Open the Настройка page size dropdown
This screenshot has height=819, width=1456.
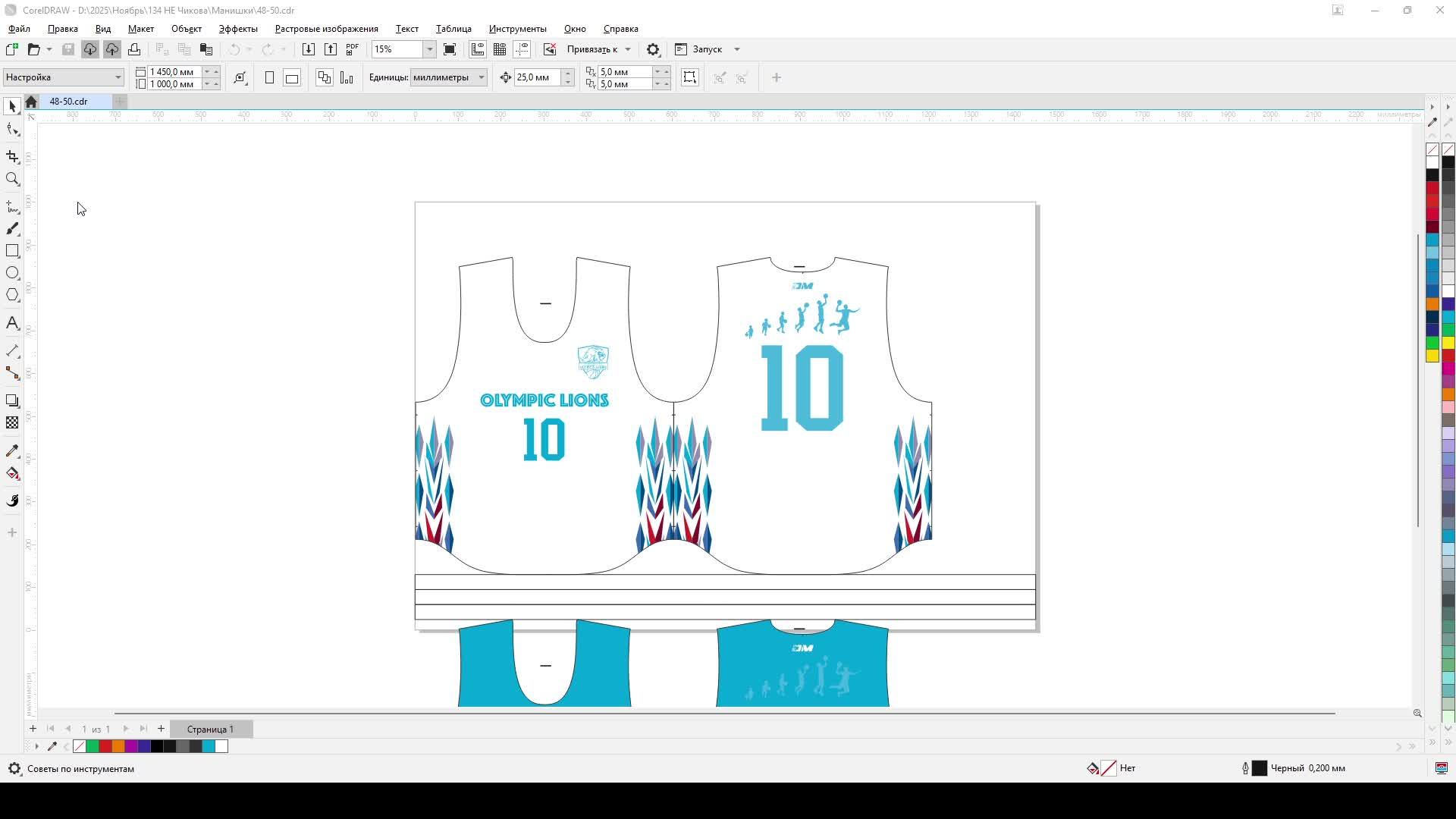pyautogui.click(x=118, y=77)
